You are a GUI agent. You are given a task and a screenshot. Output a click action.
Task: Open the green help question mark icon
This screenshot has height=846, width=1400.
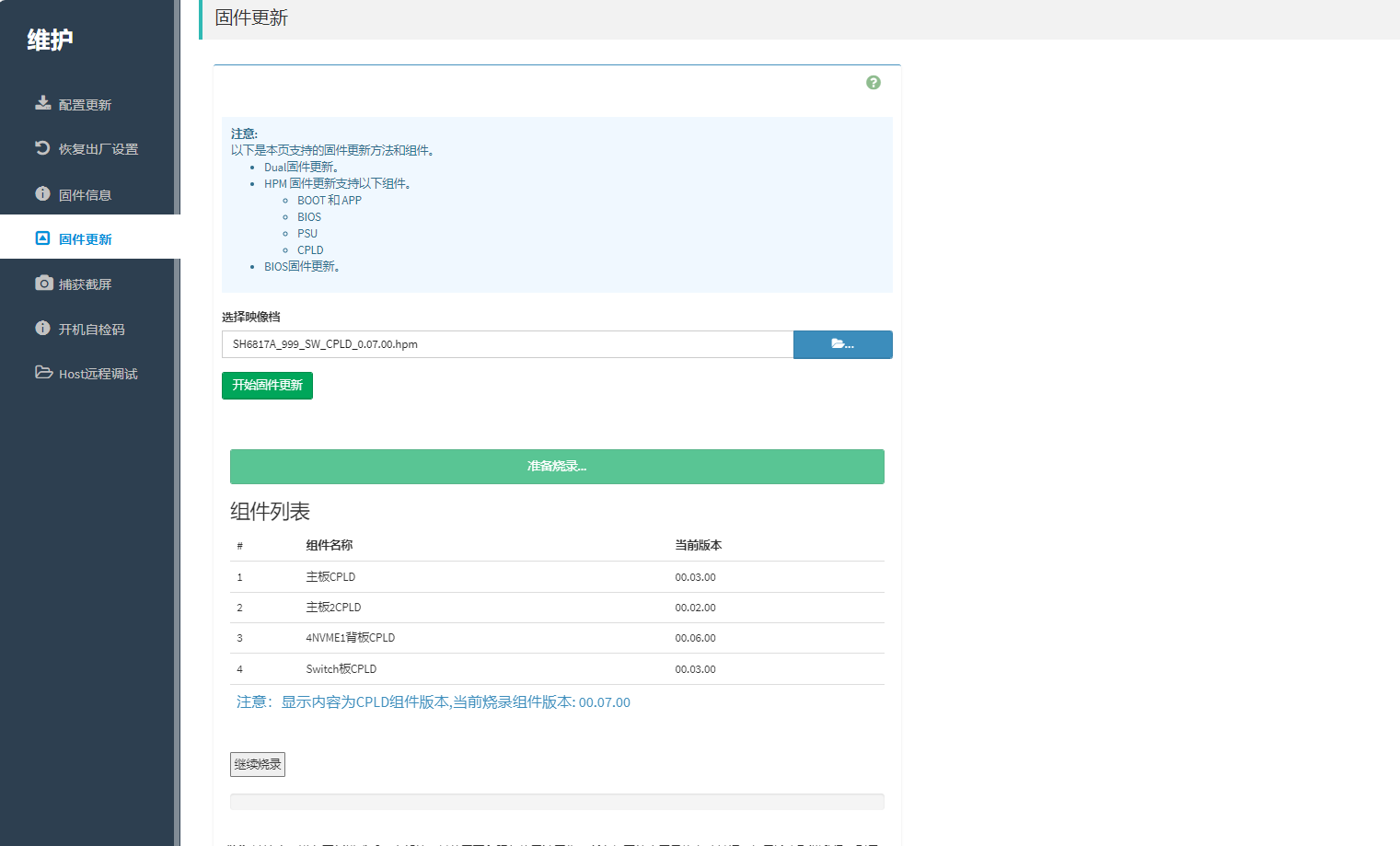tap(873, 83)
